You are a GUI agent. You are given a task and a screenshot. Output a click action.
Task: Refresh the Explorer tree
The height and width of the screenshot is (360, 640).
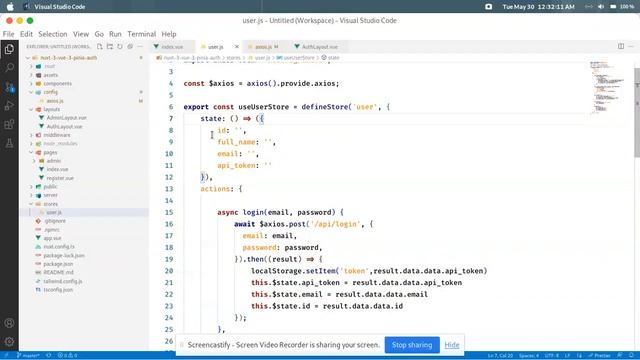[x=120, y=47]
